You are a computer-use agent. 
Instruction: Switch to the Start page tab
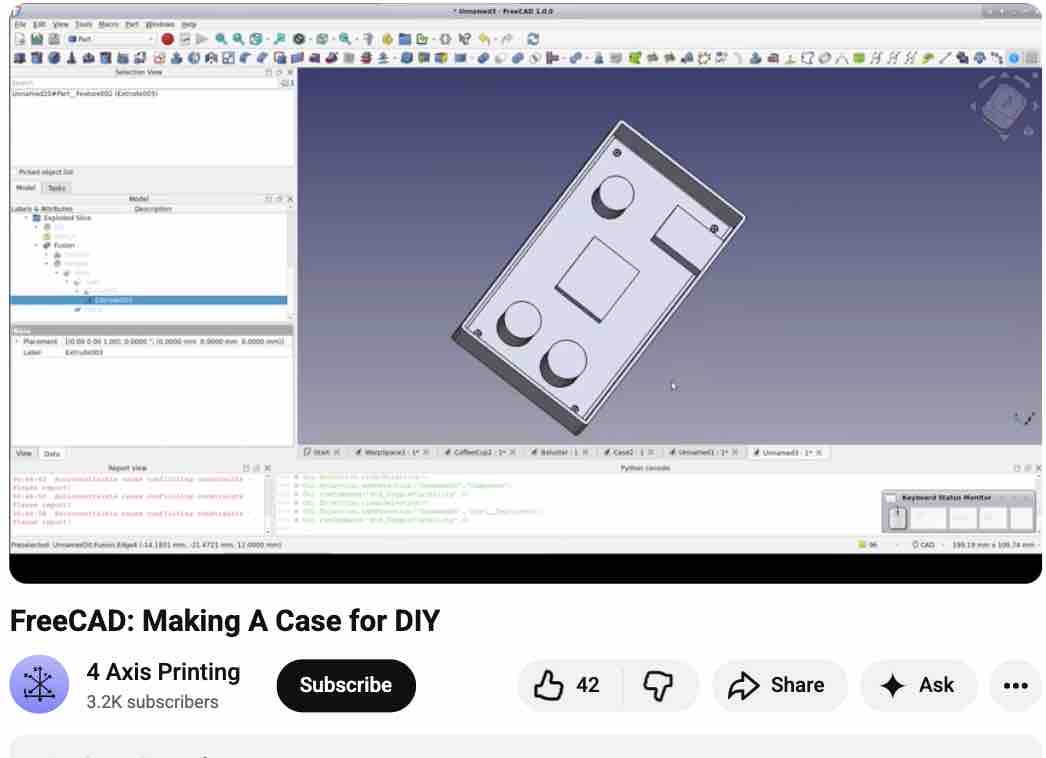tap(322, 452)
